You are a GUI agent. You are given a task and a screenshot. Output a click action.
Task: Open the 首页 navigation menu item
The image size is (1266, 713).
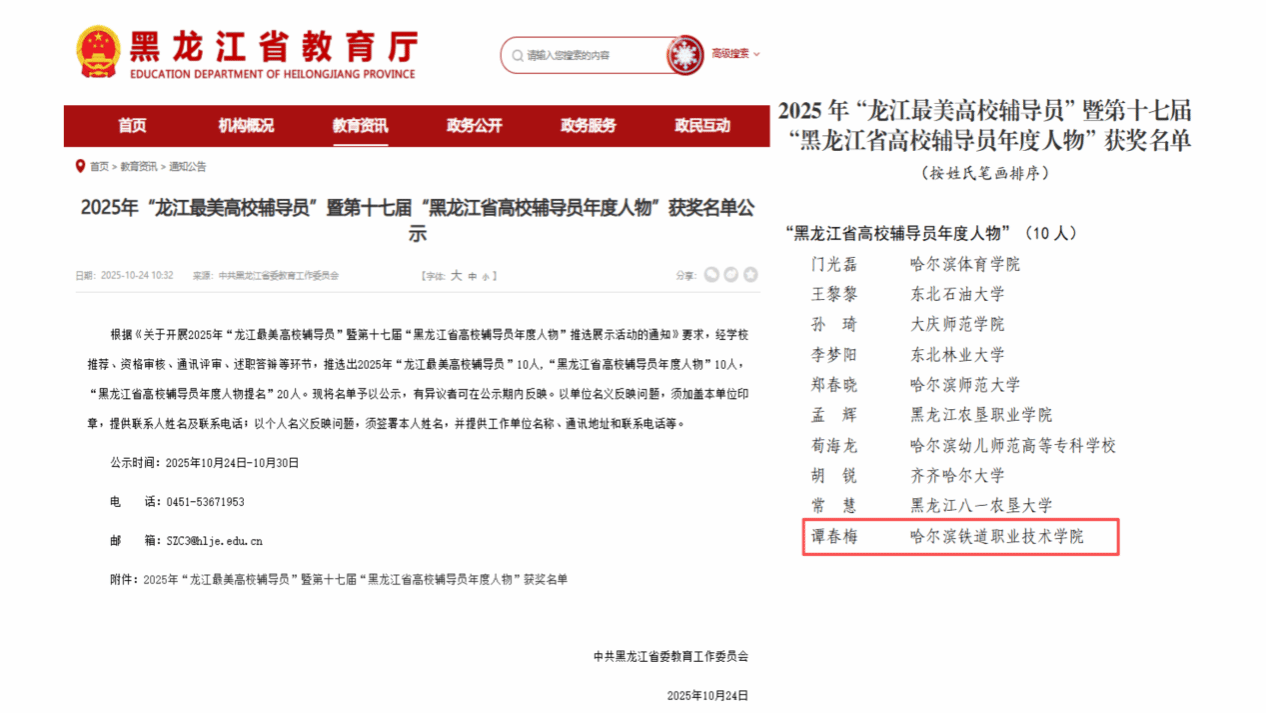coord(132,126)
